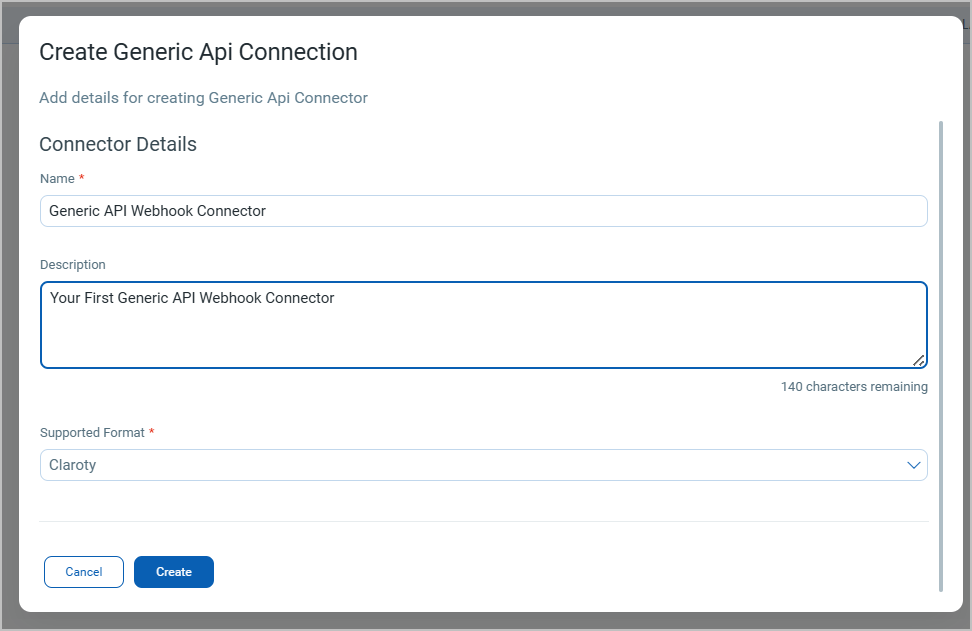Screen dimensions: 972x631
Task: Select the 'Claroty' value in the combo box
Action: 73,465
